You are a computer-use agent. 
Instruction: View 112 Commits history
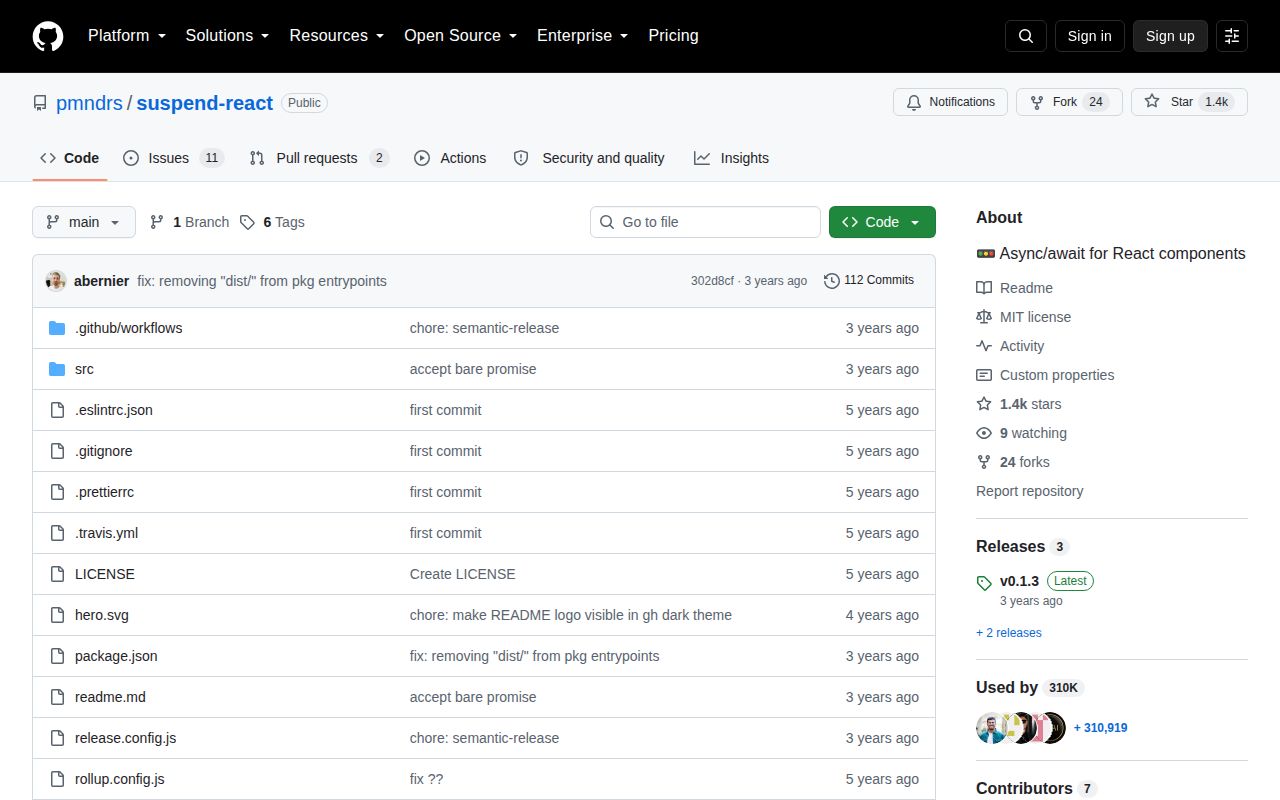point(869,281)
